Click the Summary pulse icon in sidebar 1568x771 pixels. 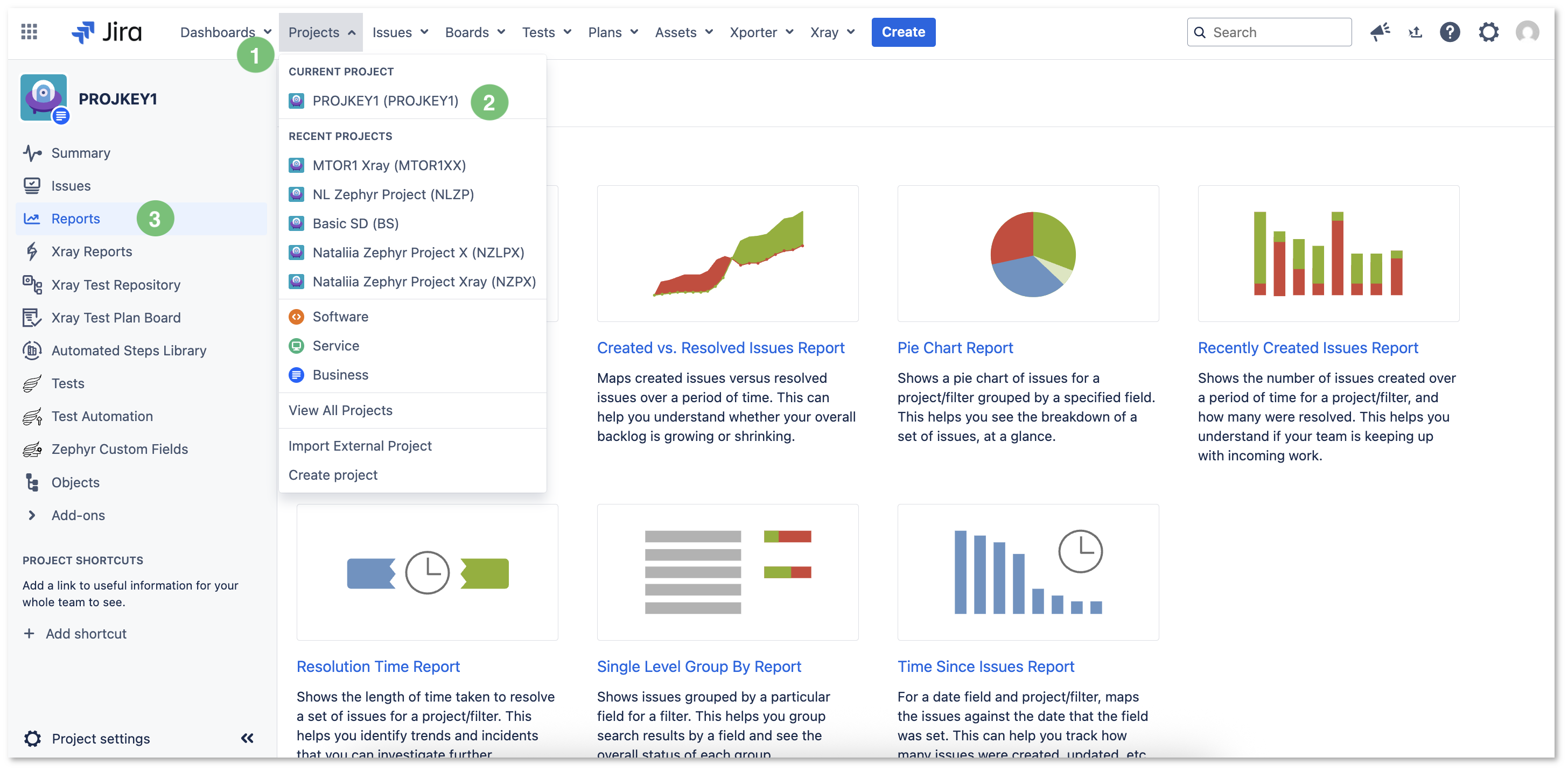[x=32, y=153]
